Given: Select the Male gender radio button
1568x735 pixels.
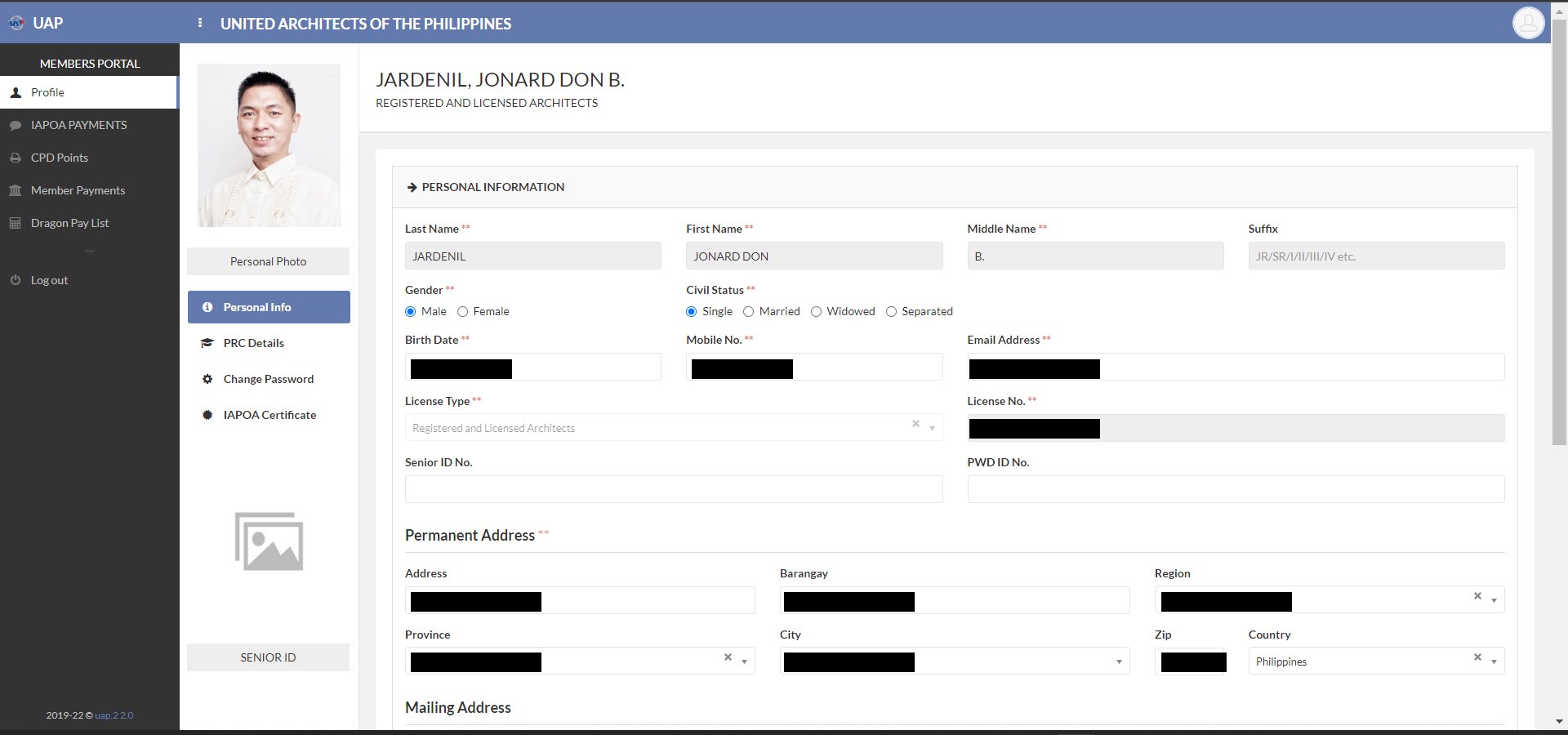Looking at the screenshot, I should pos(411,312).
